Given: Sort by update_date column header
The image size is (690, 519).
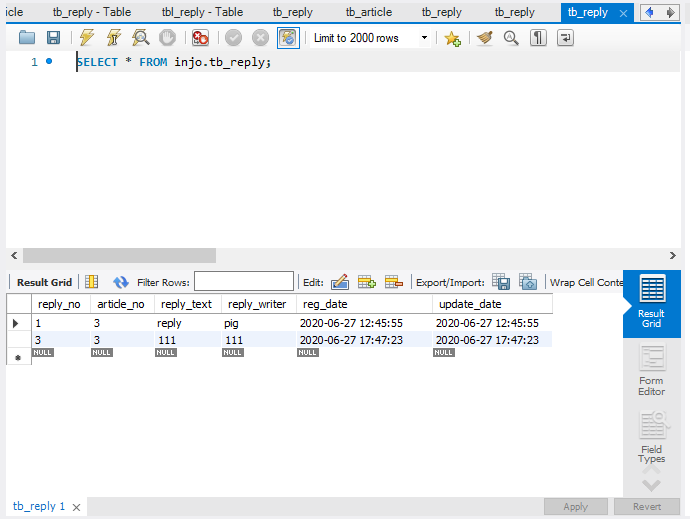Looking at the screenshot, I should point(492,304).
